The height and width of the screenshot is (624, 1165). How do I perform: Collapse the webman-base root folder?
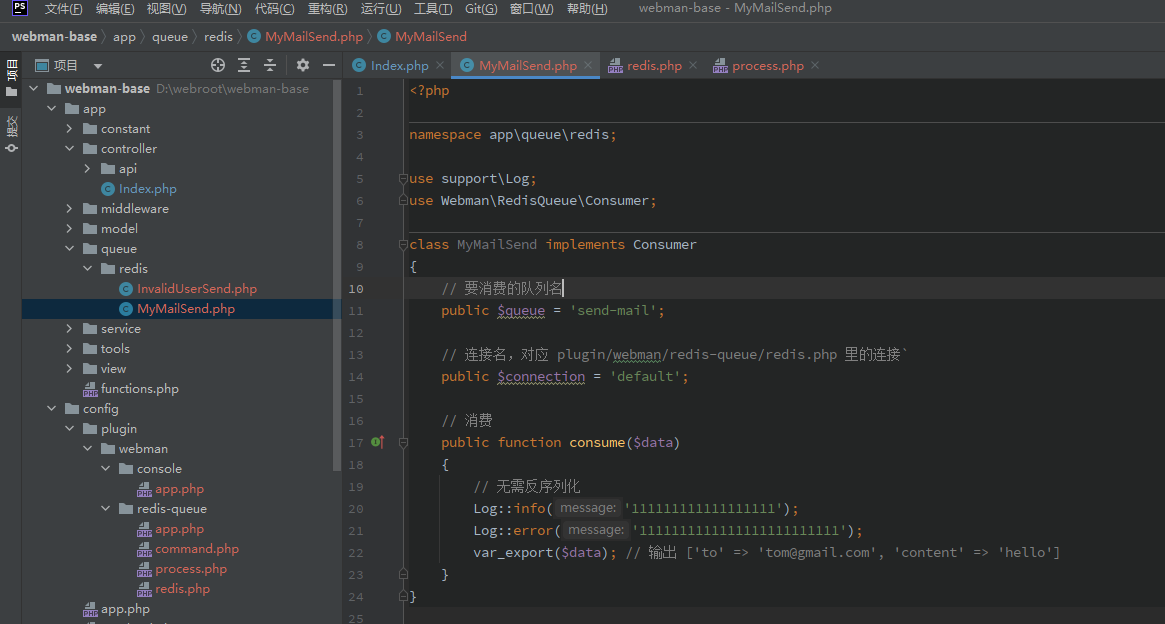pyautogui.click(x=33, y=88)
